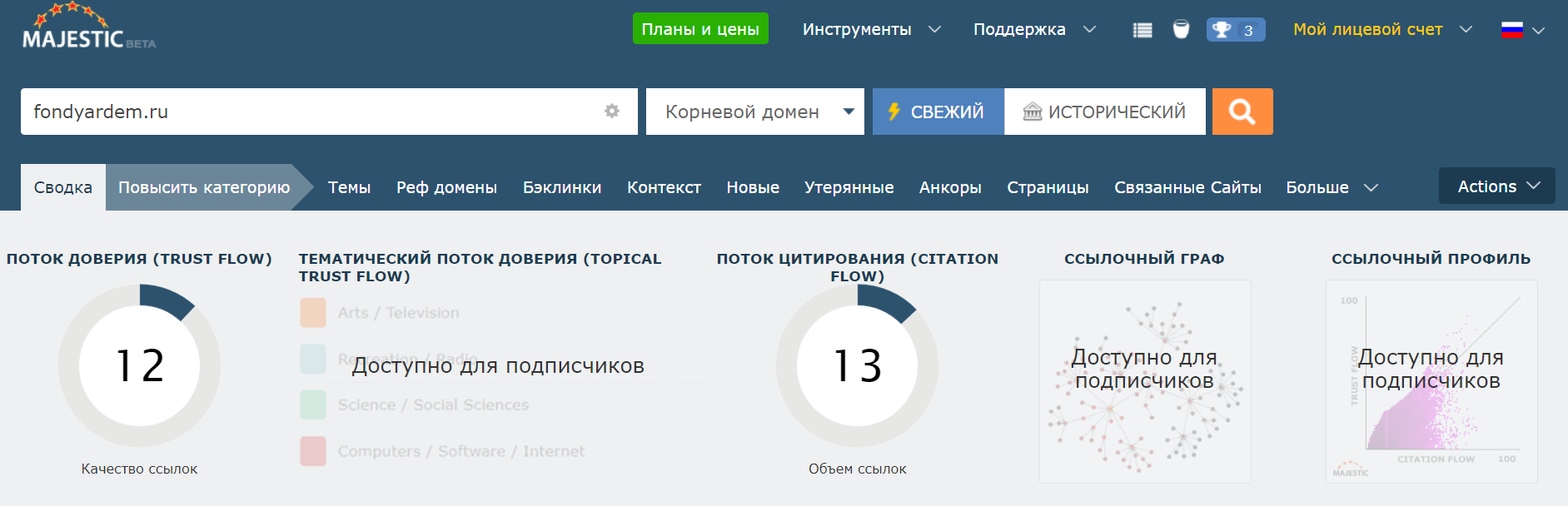Open the Страницы tab
The image size is (1568, 526).
tap(1048, 187)
